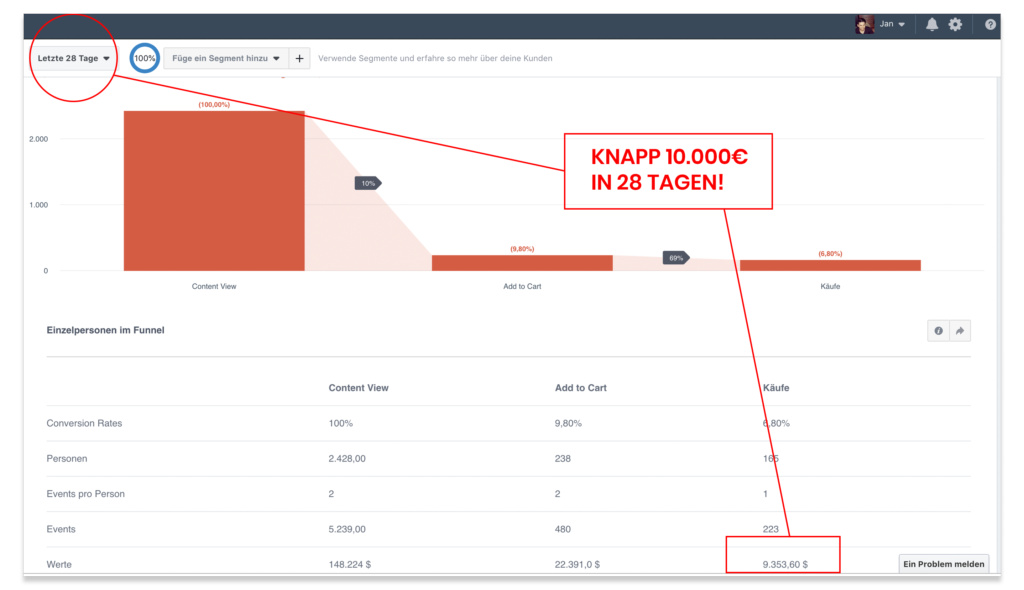Click the Add to Cart funnel bar

coord(522,263)
